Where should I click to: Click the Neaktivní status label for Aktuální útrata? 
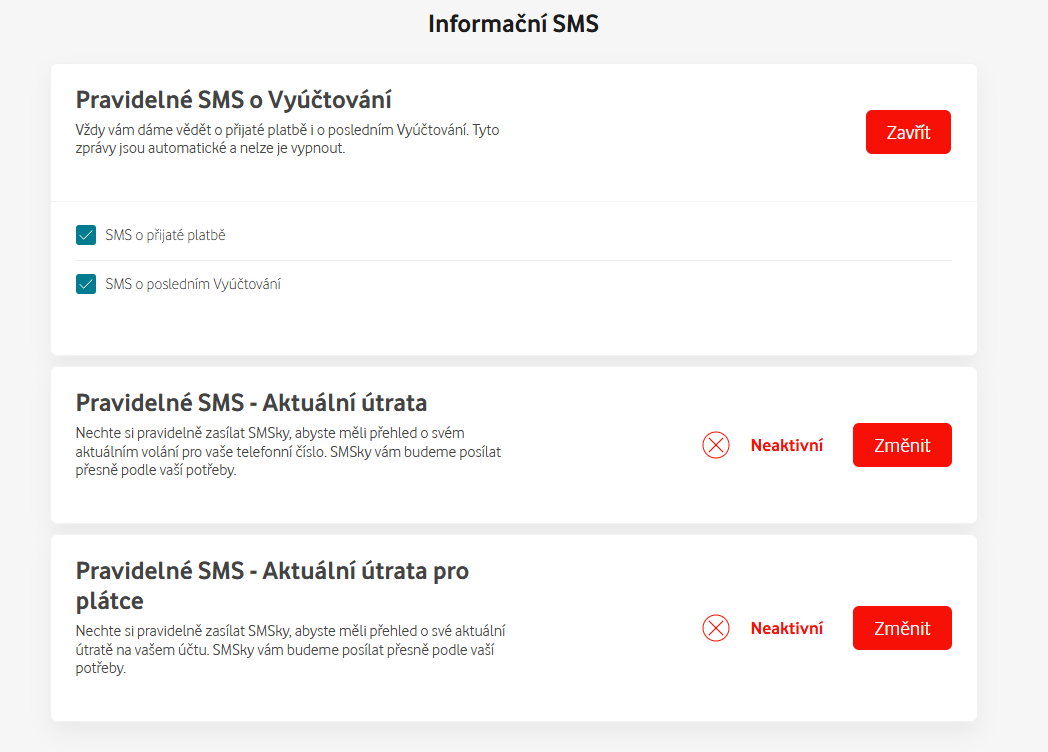point(787,445)
